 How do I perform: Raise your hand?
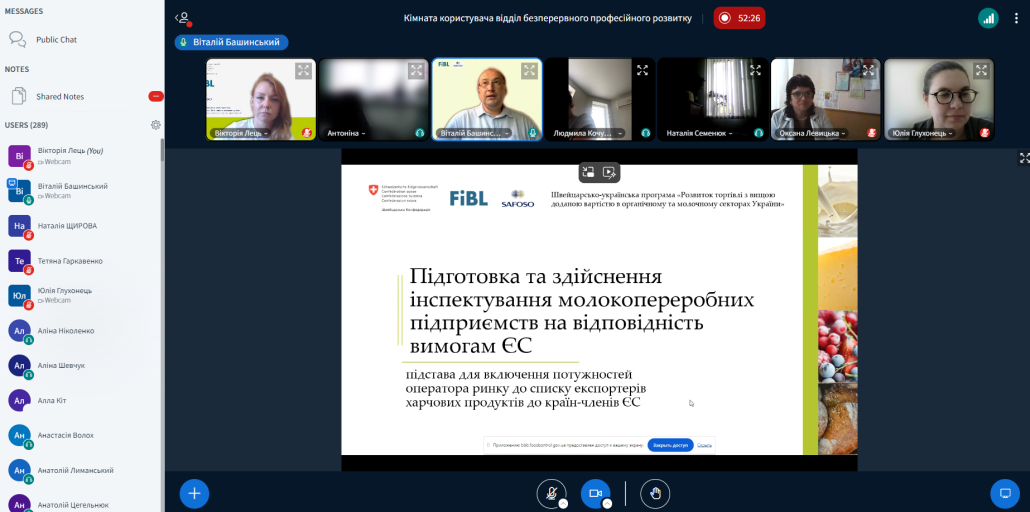(655, 493)
